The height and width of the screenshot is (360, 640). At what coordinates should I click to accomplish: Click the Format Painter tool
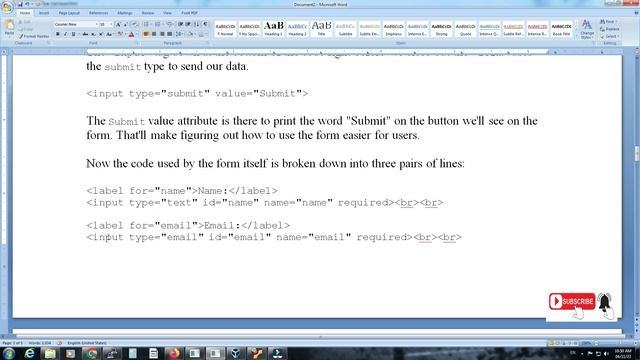(33, 36)
